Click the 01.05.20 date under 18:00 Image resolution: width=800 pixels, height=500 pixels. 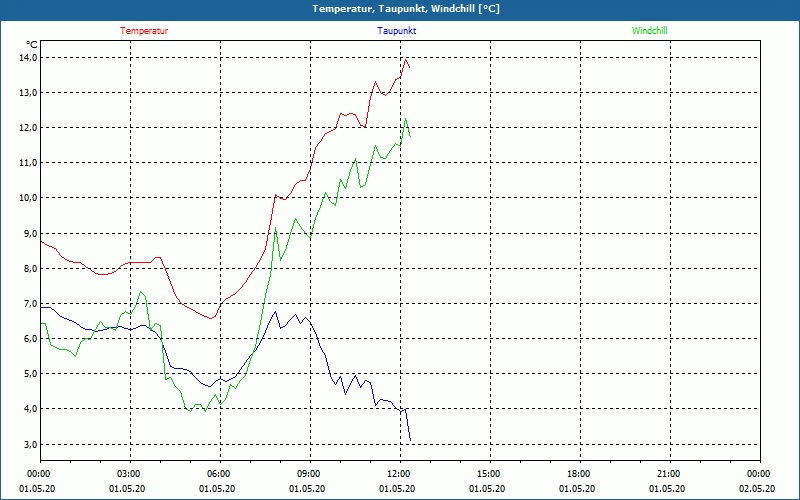[x=577, y=489]
